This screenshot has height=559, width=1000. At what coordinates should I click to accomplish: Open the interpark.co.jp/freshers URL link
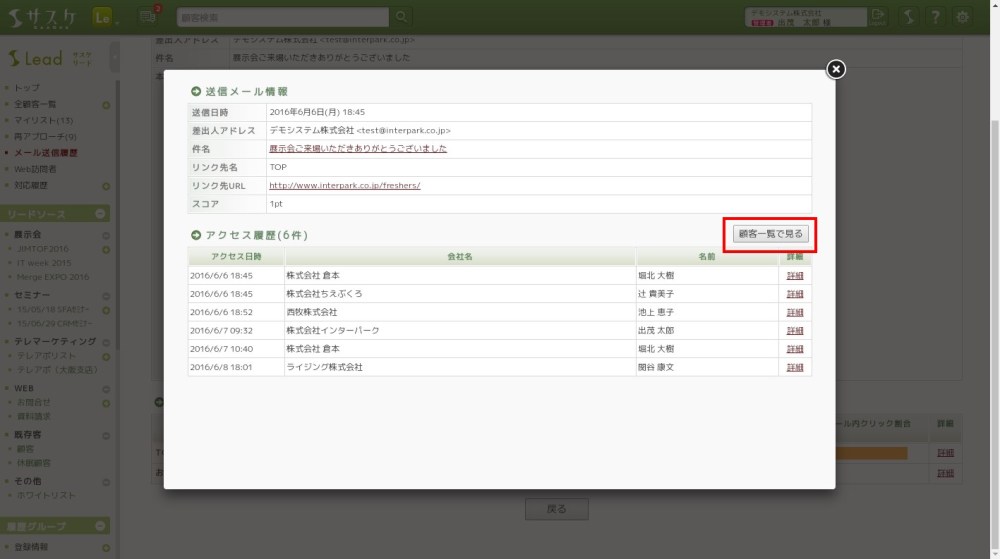coord(344,185)
